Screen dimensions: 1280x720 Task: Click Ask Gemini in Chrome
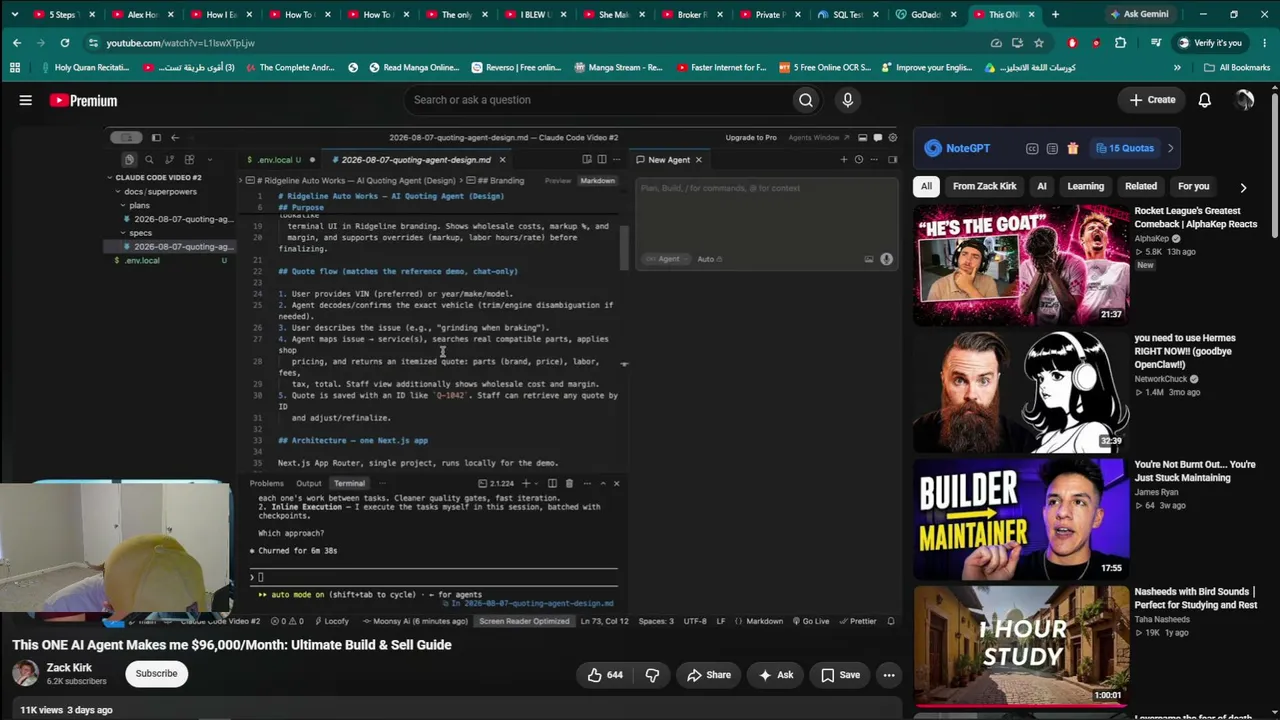[1139, 15]
